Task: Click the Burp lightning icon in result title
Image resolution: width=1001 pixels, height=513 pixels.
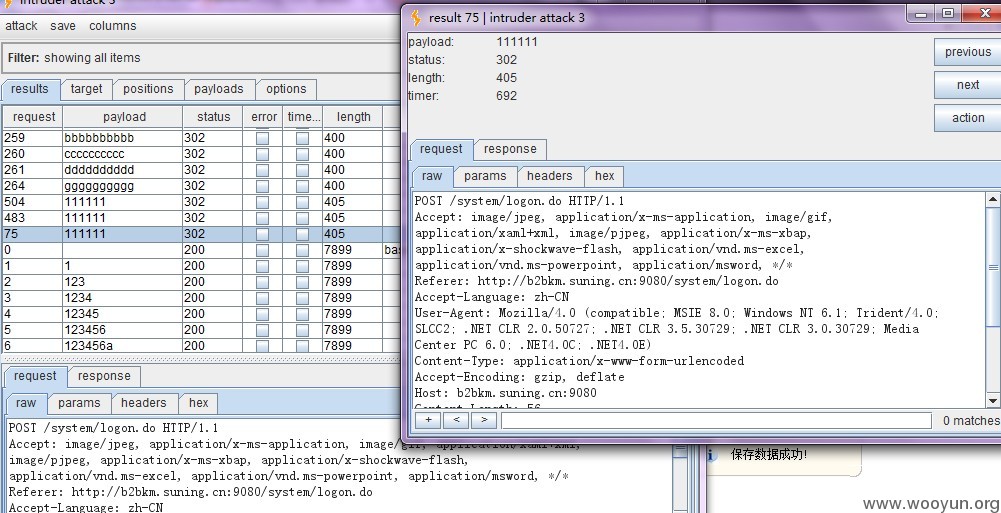Action: coord(416,18)
